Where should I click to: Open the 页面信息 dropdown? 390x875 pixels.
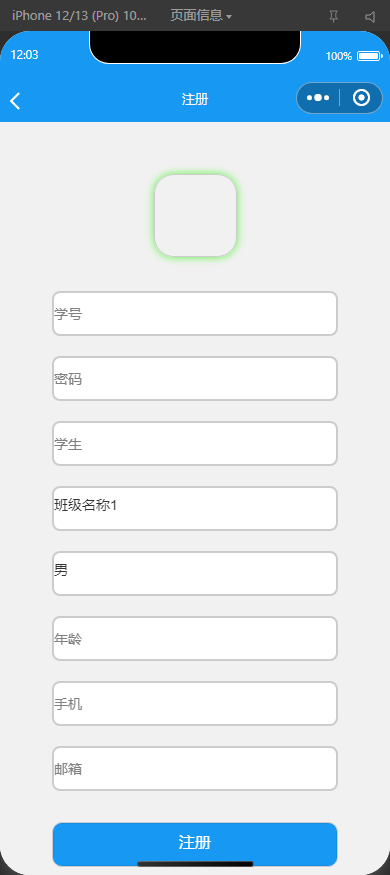(200, 16)
